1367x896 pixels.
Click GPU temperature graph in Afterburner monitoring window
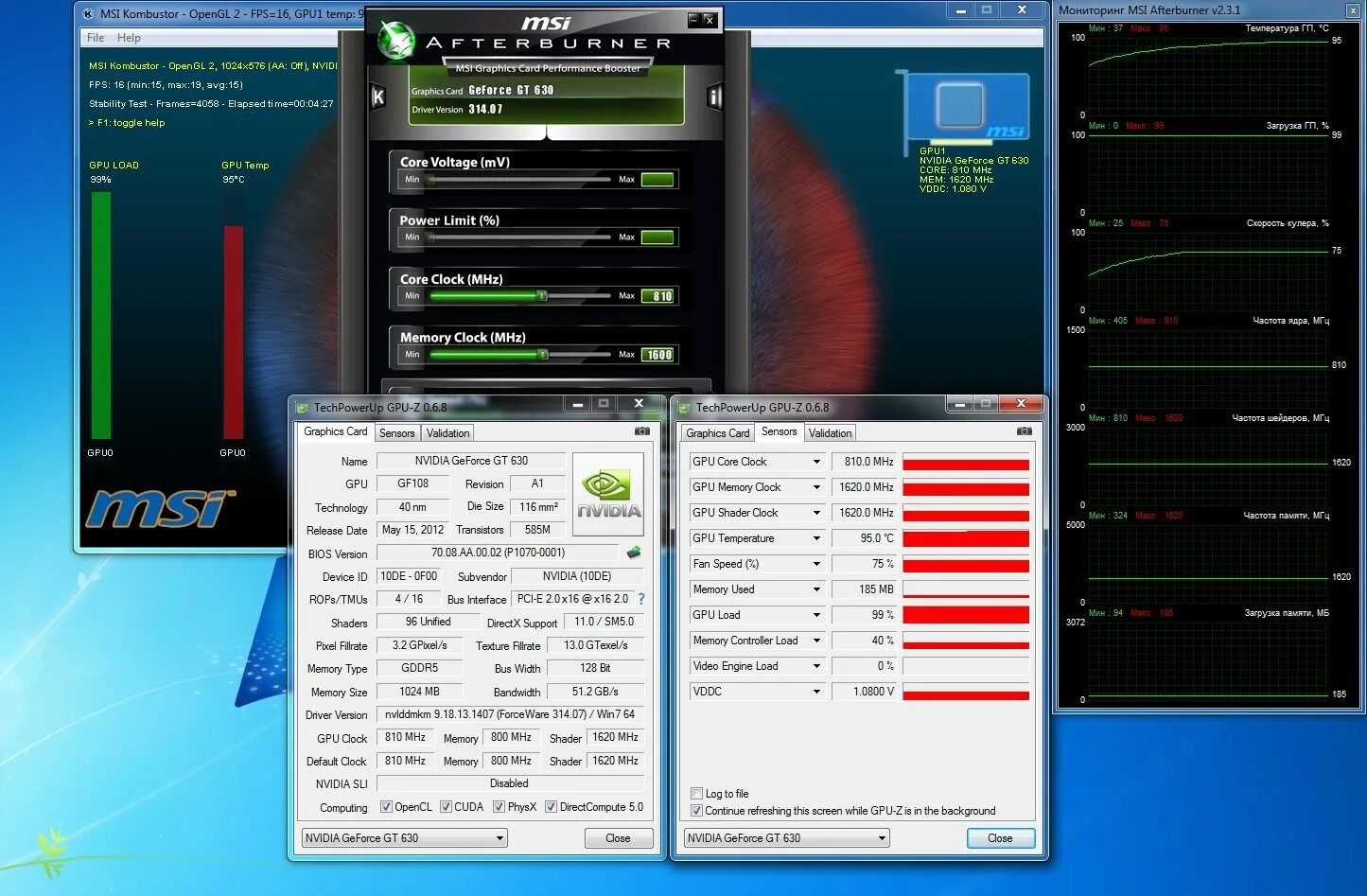[x=1209, y=76]
